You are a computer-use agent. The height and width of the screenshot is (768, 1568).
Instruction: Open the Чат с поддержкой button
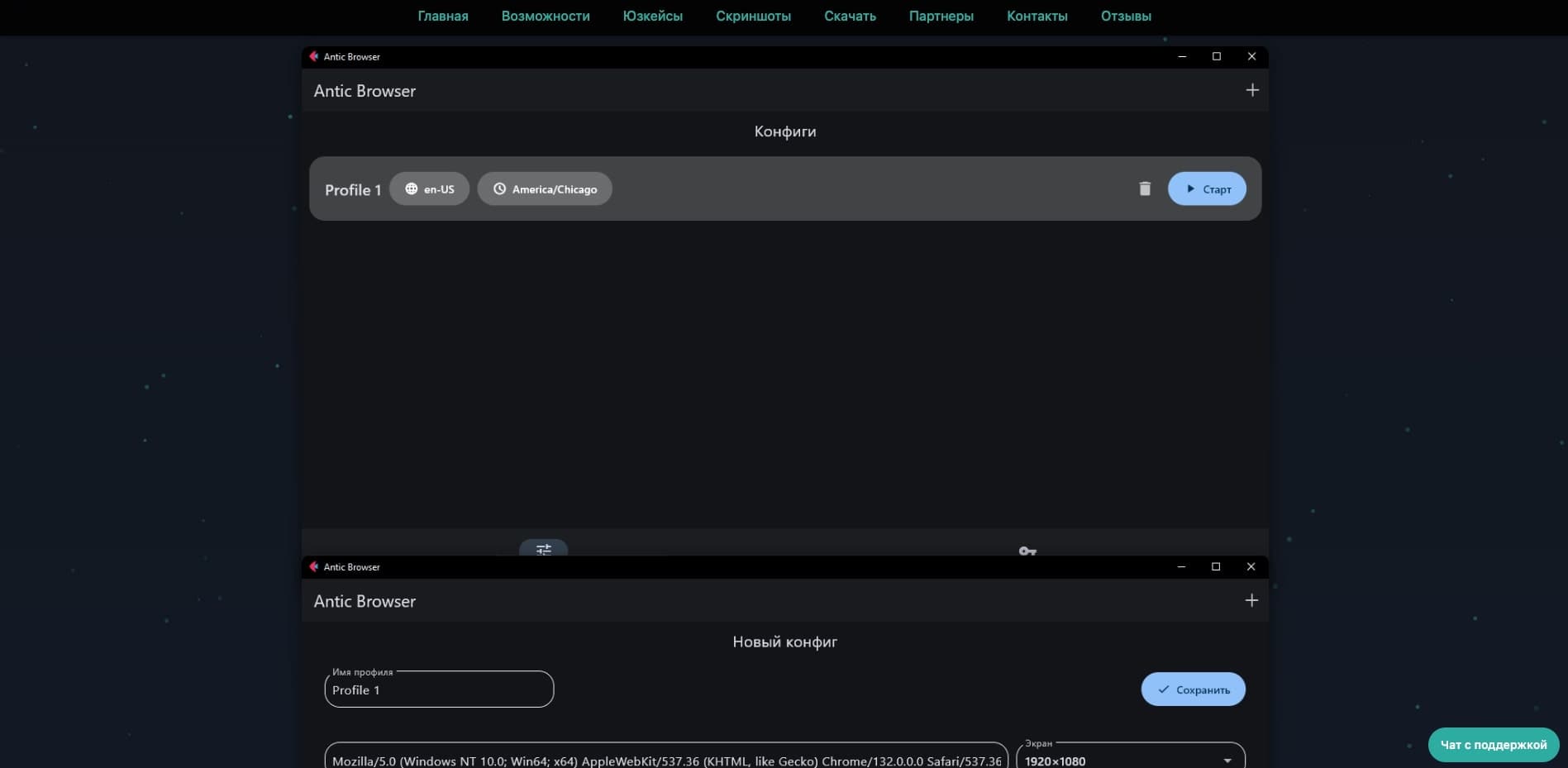pyautogui.click(x=1493, y=745)
